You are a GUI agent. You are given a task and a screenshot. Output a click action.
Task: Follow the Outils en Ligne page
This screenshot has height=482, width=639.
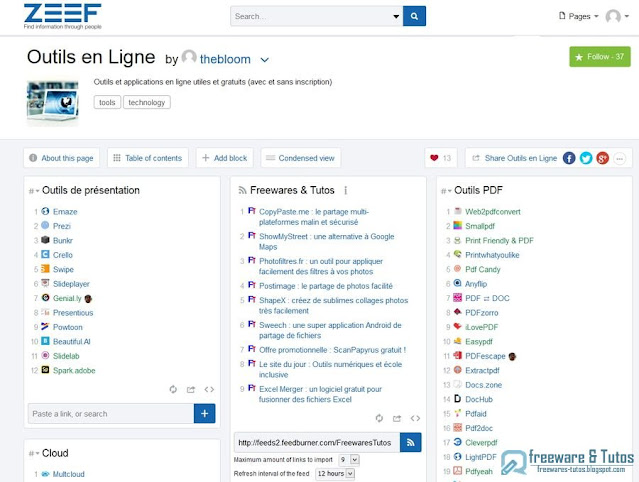point(599,57)
